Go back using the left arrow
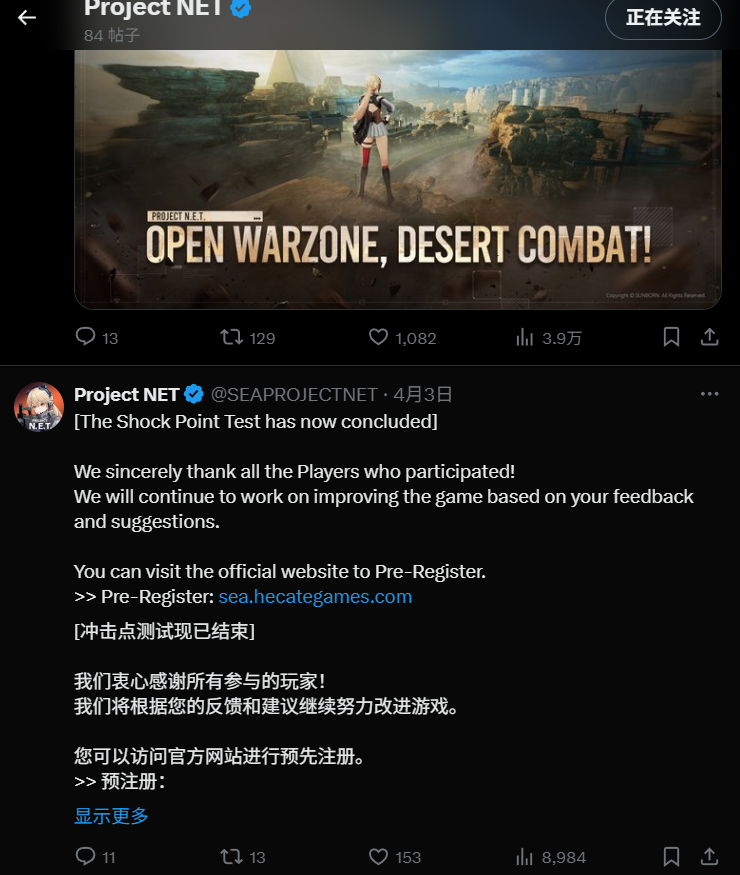 pyautogui.click(x=27, y=18)
